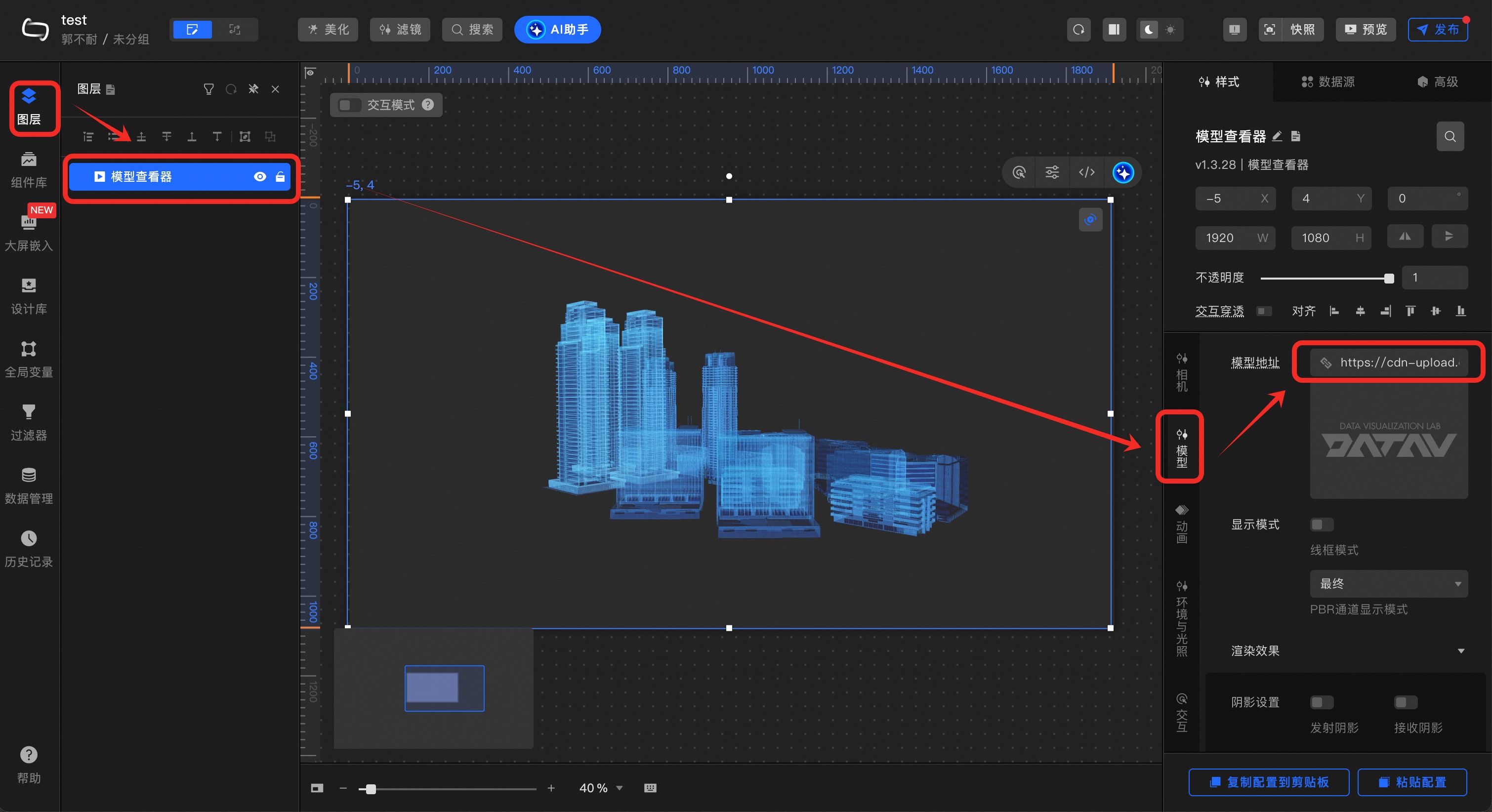
Task: Click 复制配置到剪贴板 button
Action: tap(1268, 782)
